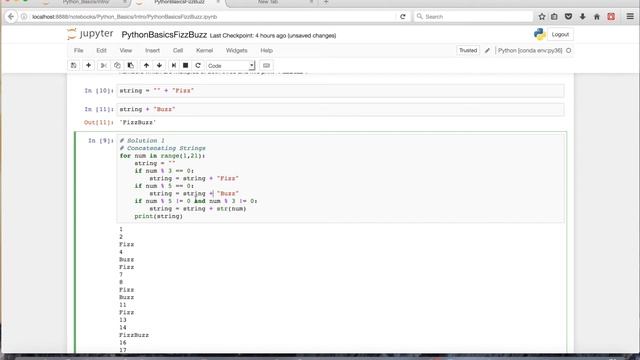Save the notebook with the save icon
Screen dimensions: 640x360
[x=73, y=65]
